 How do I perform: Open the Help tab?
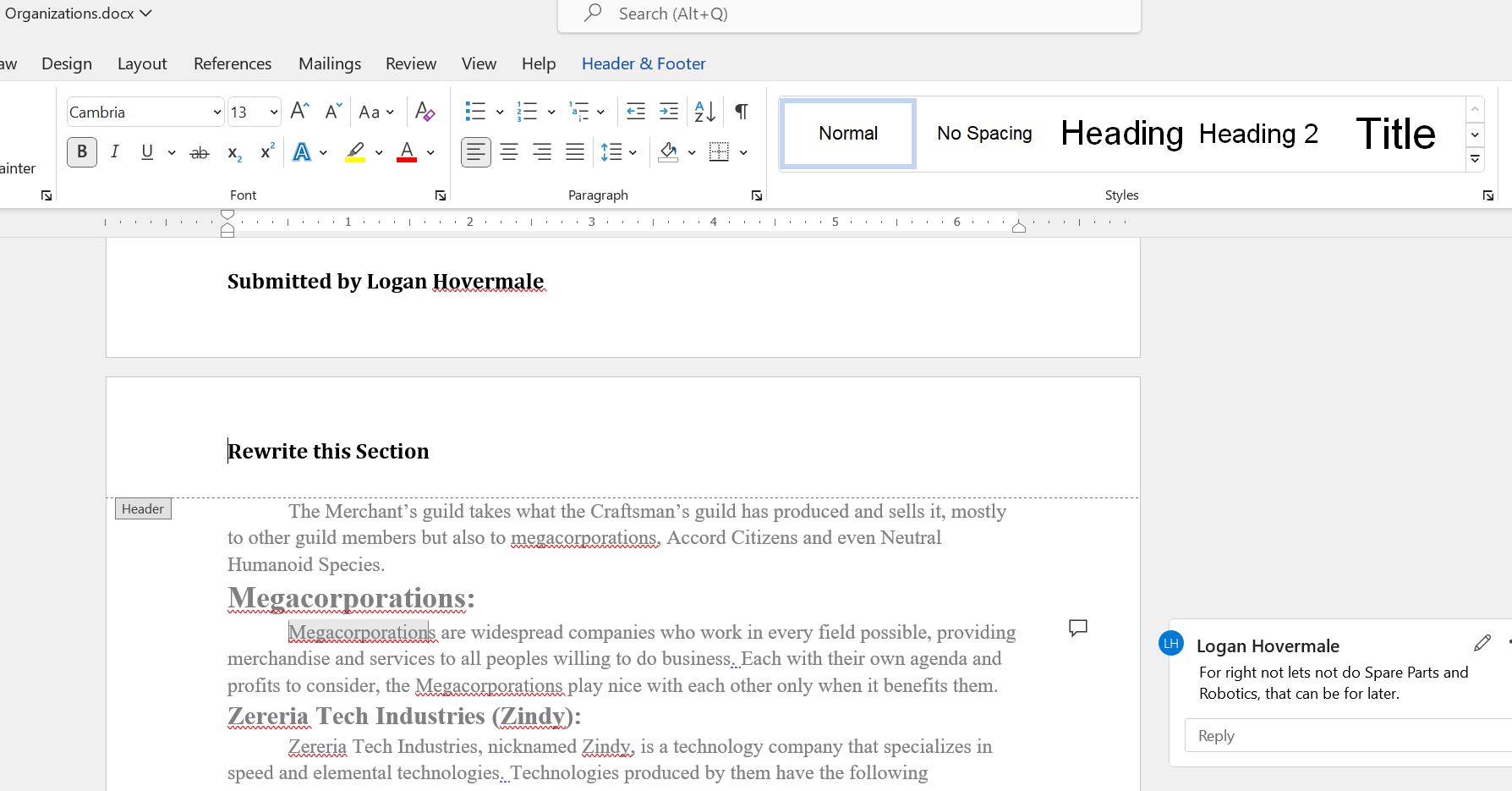(x=539, y=63)
